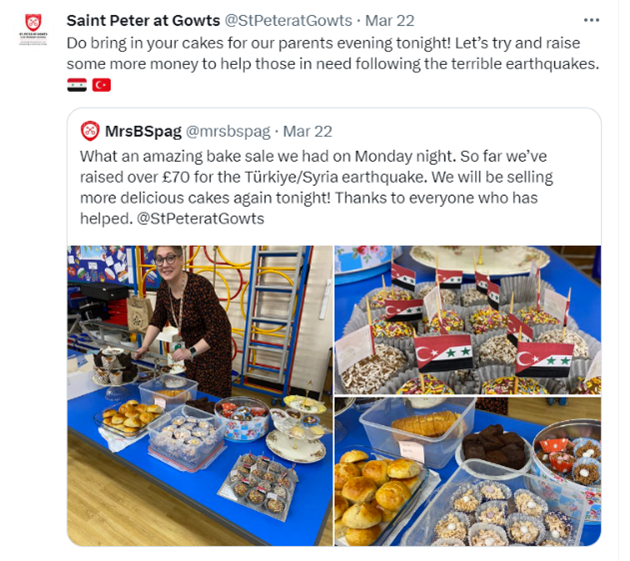Viewport: 630px width, 561px height.
Task: Open the @StPeteratGowts handle in tweet header
Action: [x=288, y=20]
